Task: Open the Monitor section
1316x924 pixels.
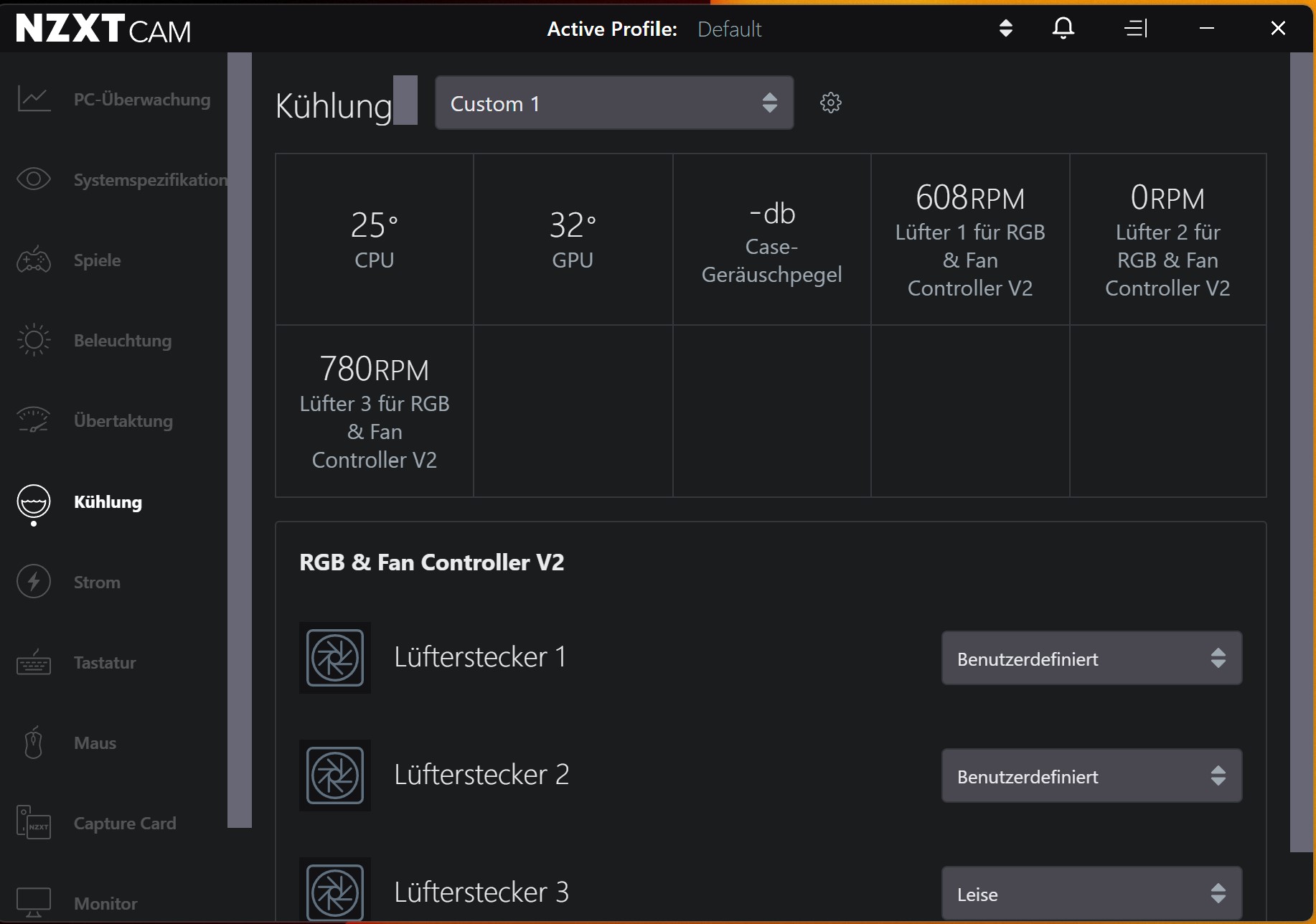Action: 105,904
